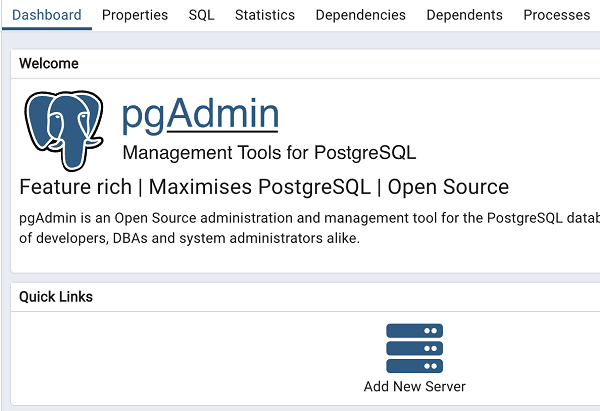This screenshot has height=411, width=600.
Task: Click the 'Feature rich | Maximises PostgreSQL' heading
Action: (x=264, y=187)
